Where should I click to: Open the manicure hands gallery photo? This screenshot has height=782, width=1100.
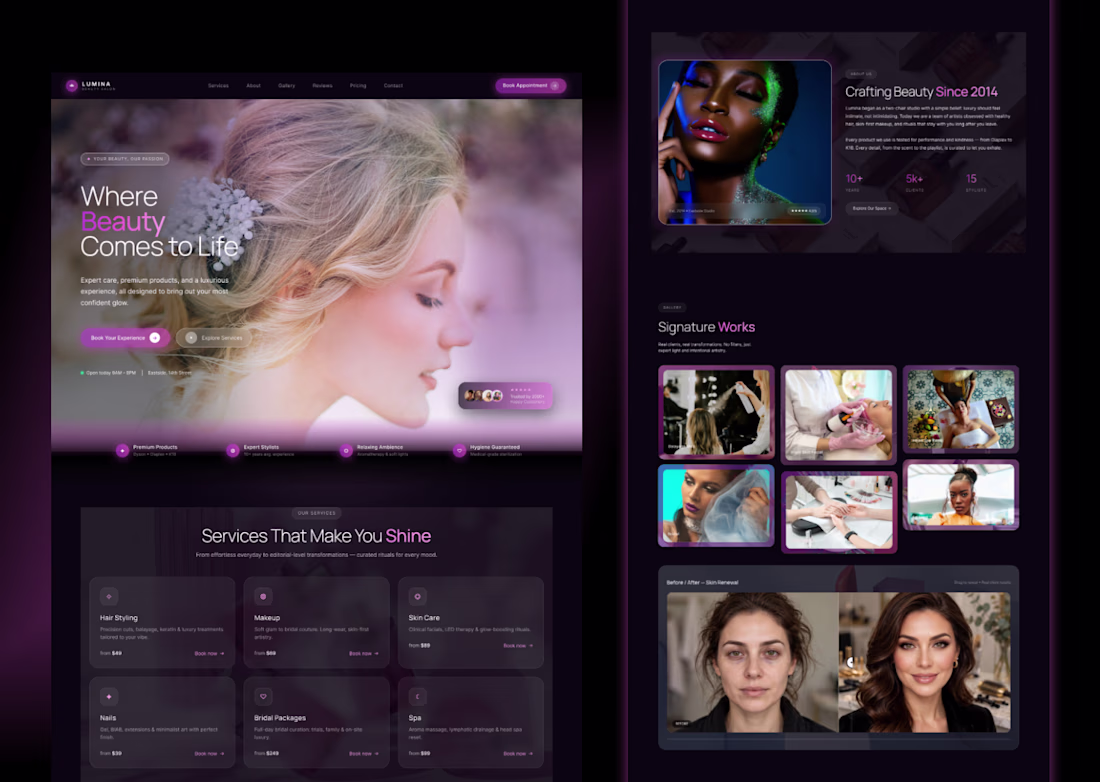[839, 512]
